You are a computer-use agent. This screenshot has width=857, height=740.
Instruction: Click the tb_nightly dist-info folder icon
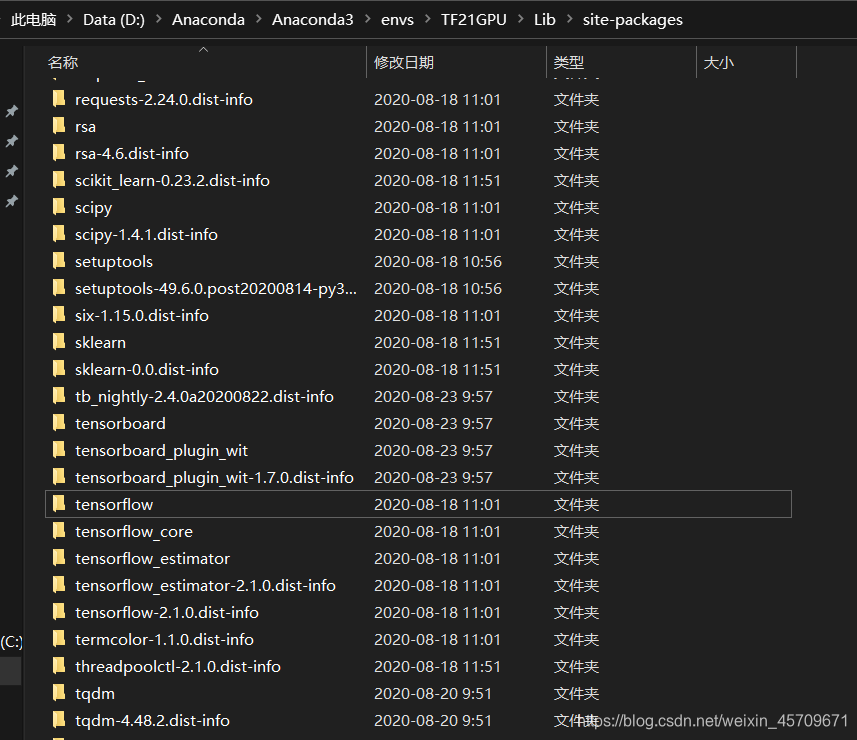58,396
